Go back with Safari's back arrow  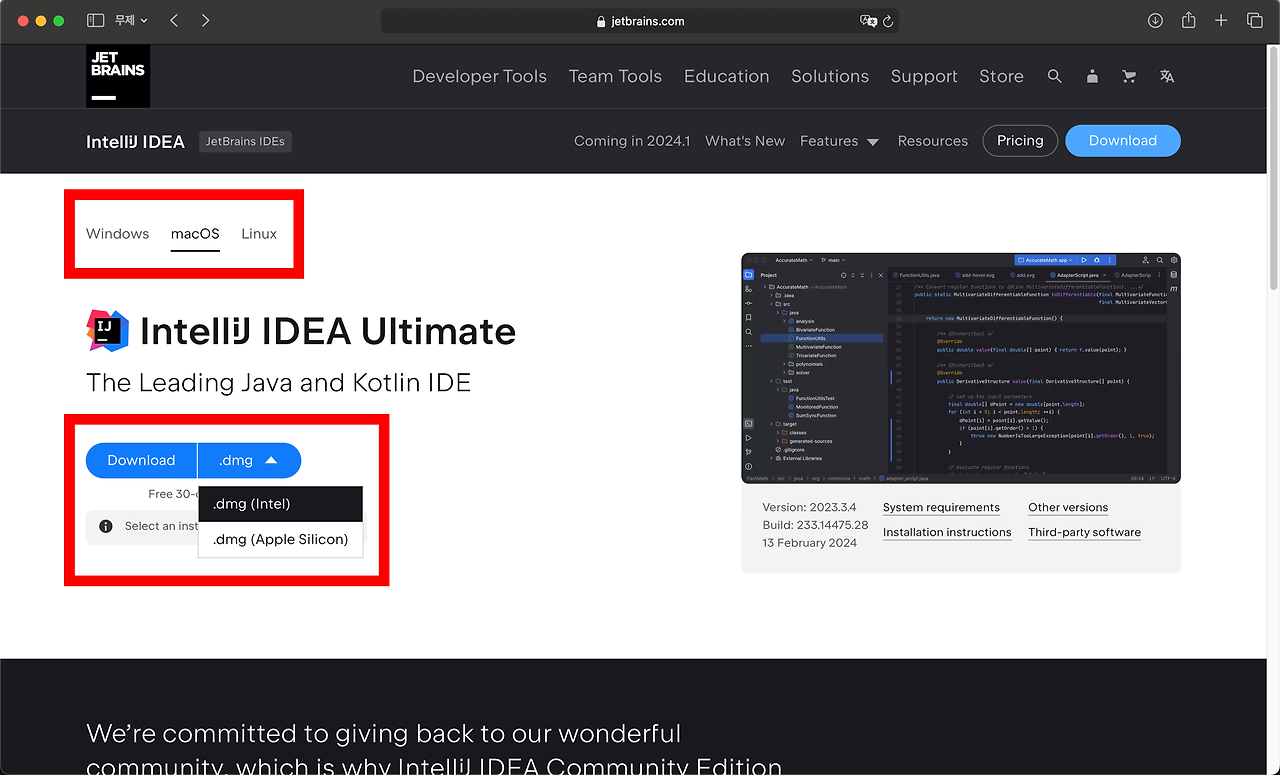(x=174, y=20)
